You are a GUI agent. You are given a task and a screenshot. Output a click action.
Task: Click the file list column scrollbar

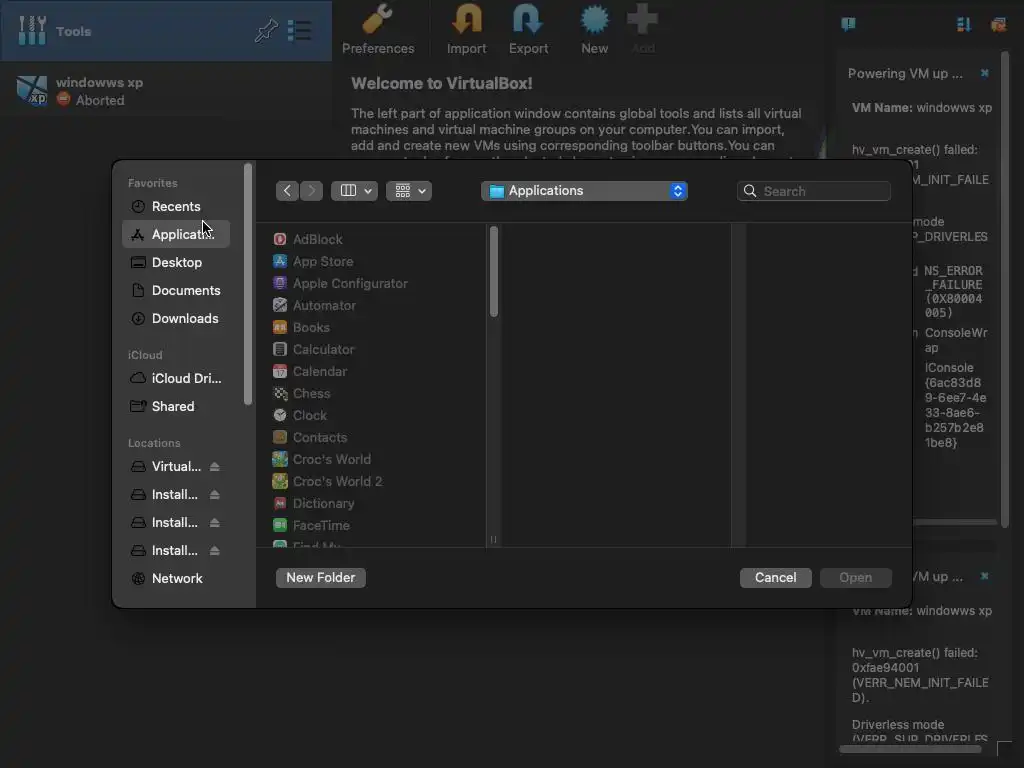coord(494,271)
